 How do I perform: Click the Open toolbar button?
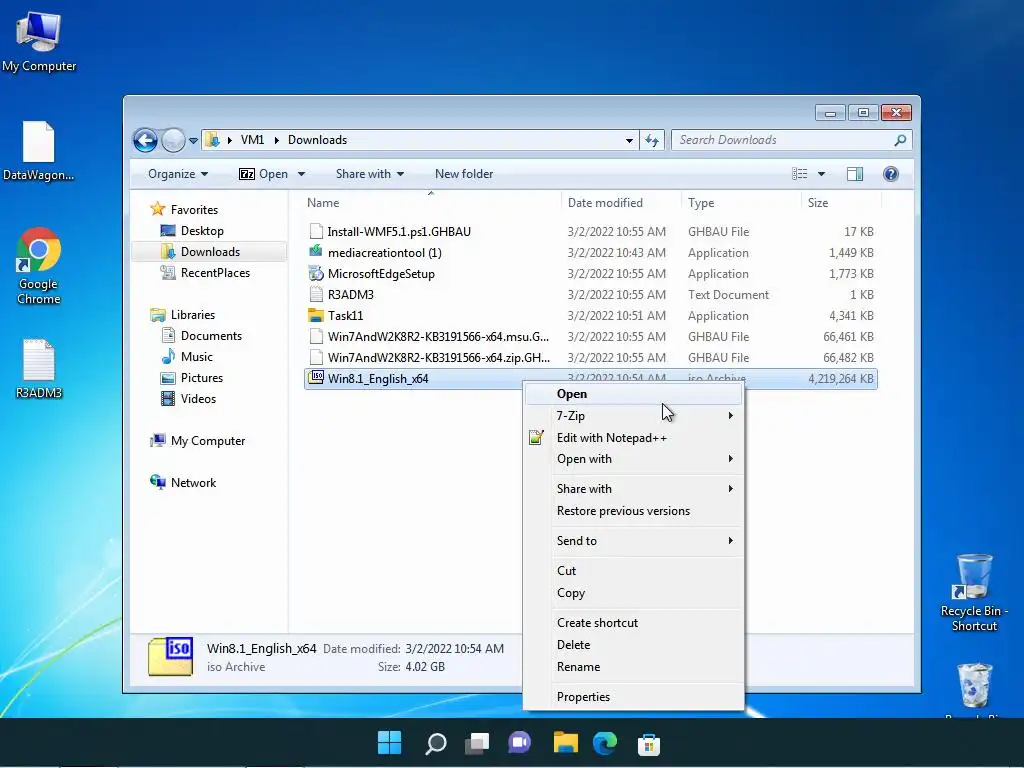pos(264,174)
